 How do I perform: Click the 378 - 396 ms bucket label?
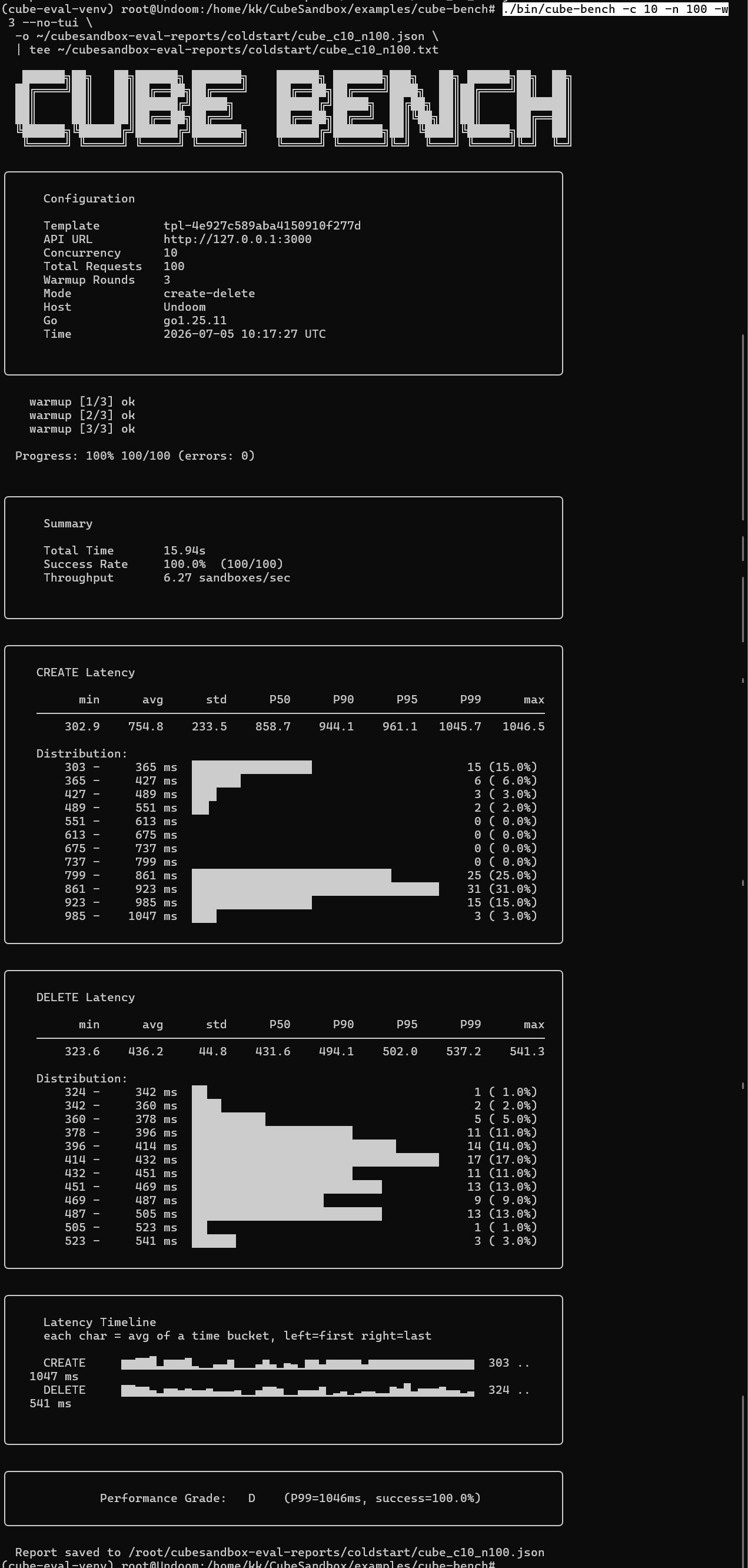point(121,1133)
